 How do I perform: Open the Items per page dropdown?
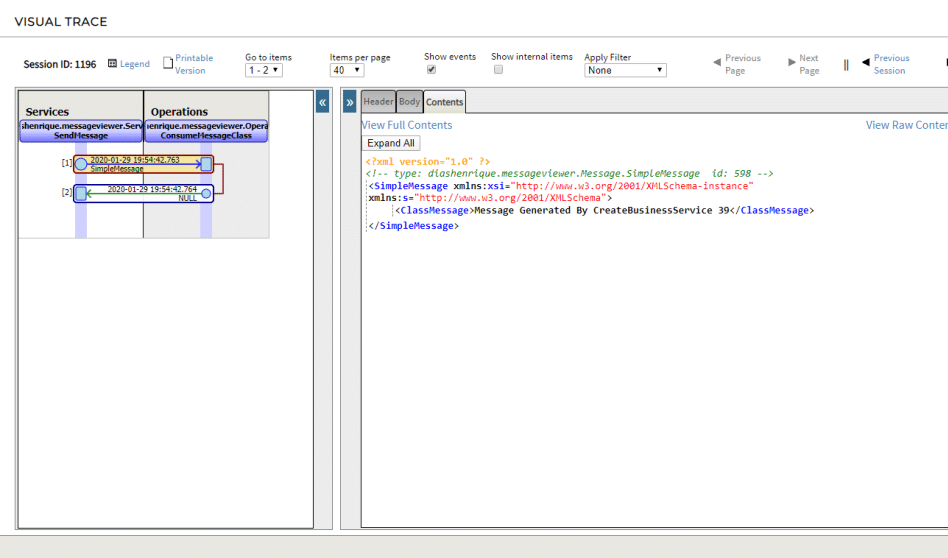346,70
